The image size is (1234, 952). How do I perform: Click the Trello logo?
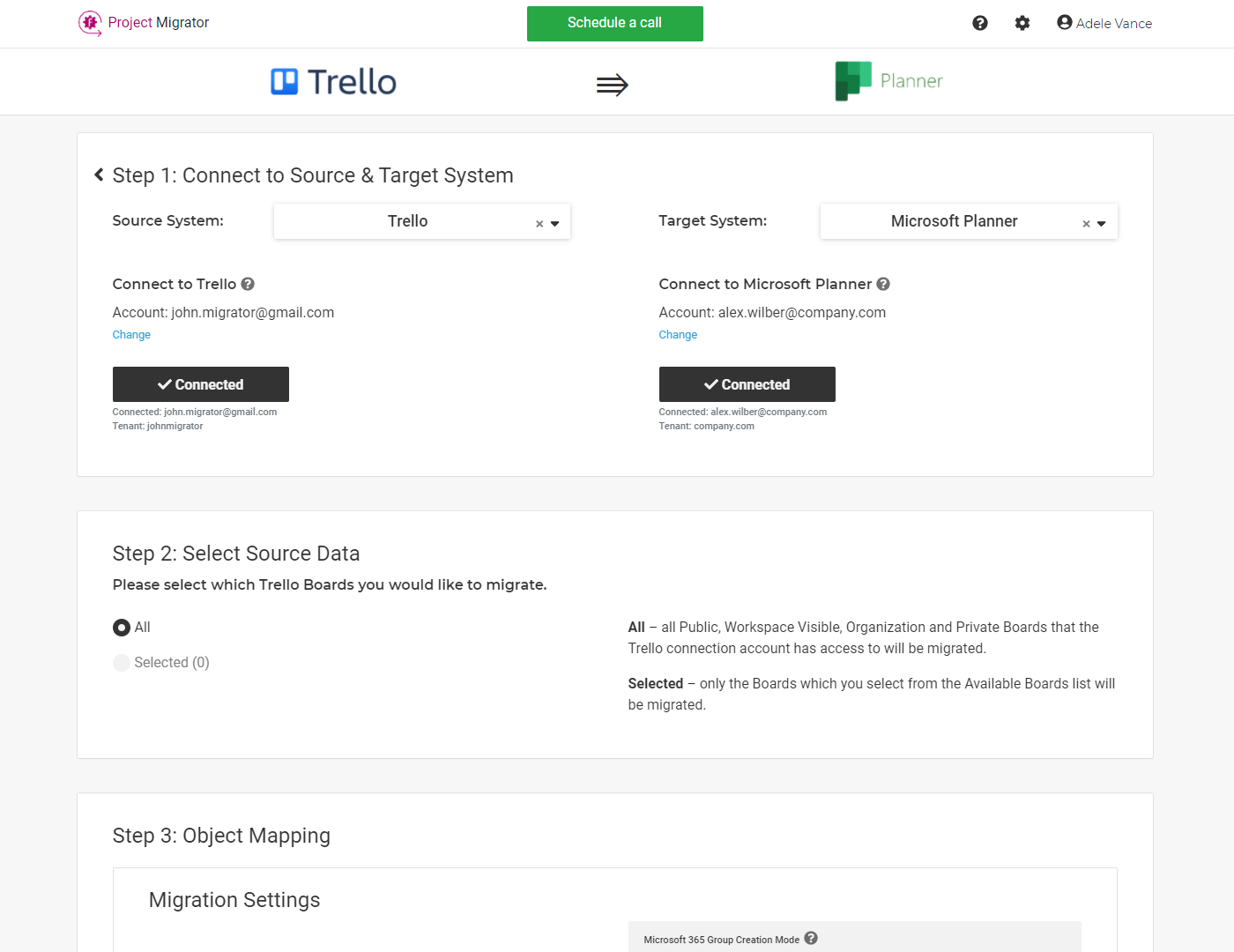tap(332, 81)
